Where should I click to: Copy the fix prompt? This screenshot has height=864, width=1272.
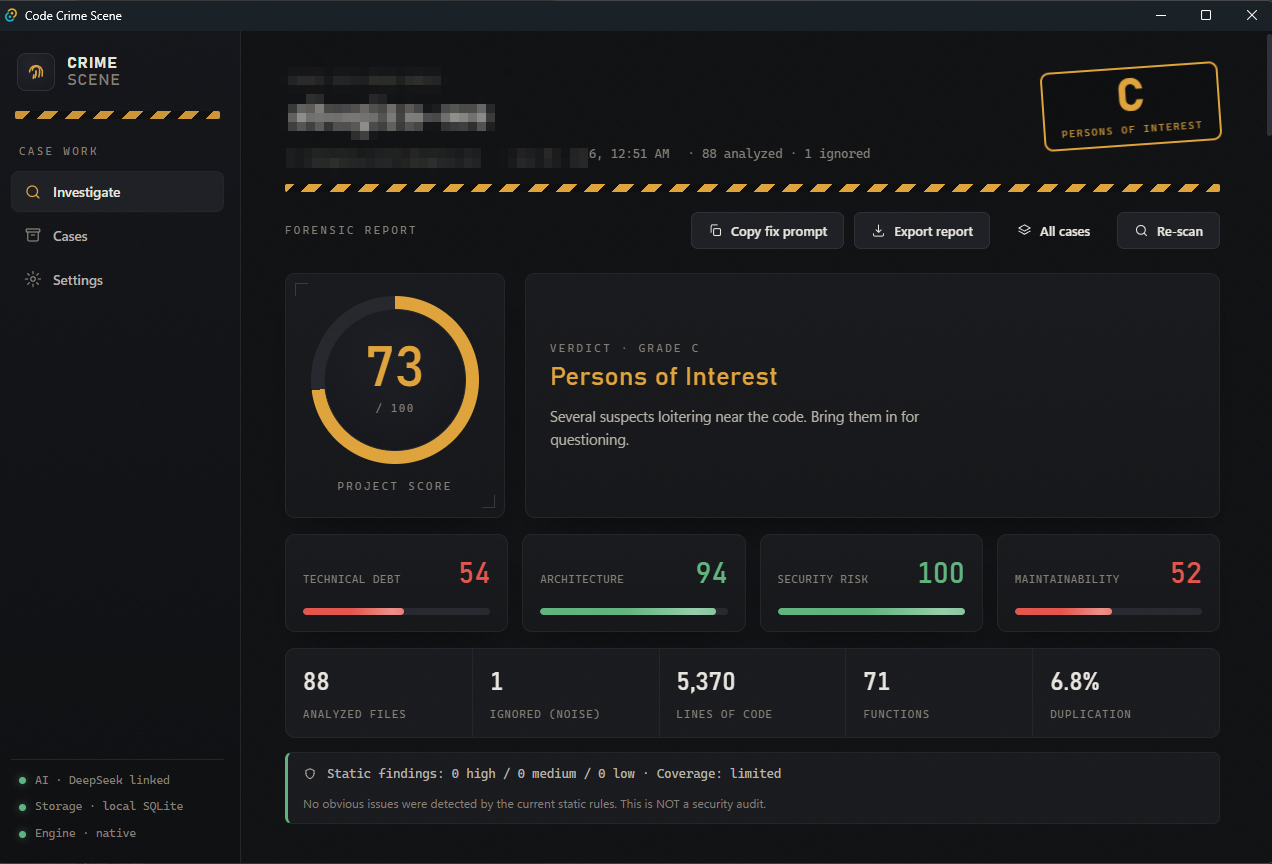pyautogui.click(x=767, y=231)
